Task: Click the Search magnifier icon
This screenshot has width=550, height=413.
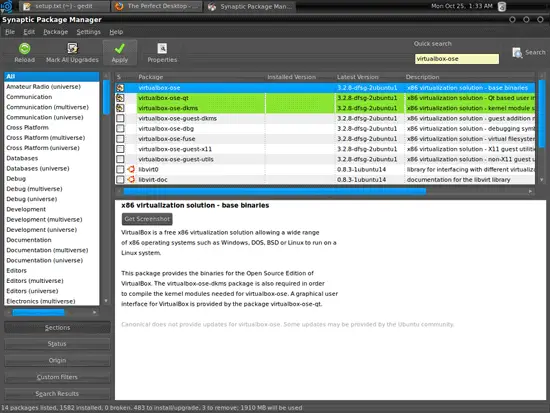Action: point(517,53)
